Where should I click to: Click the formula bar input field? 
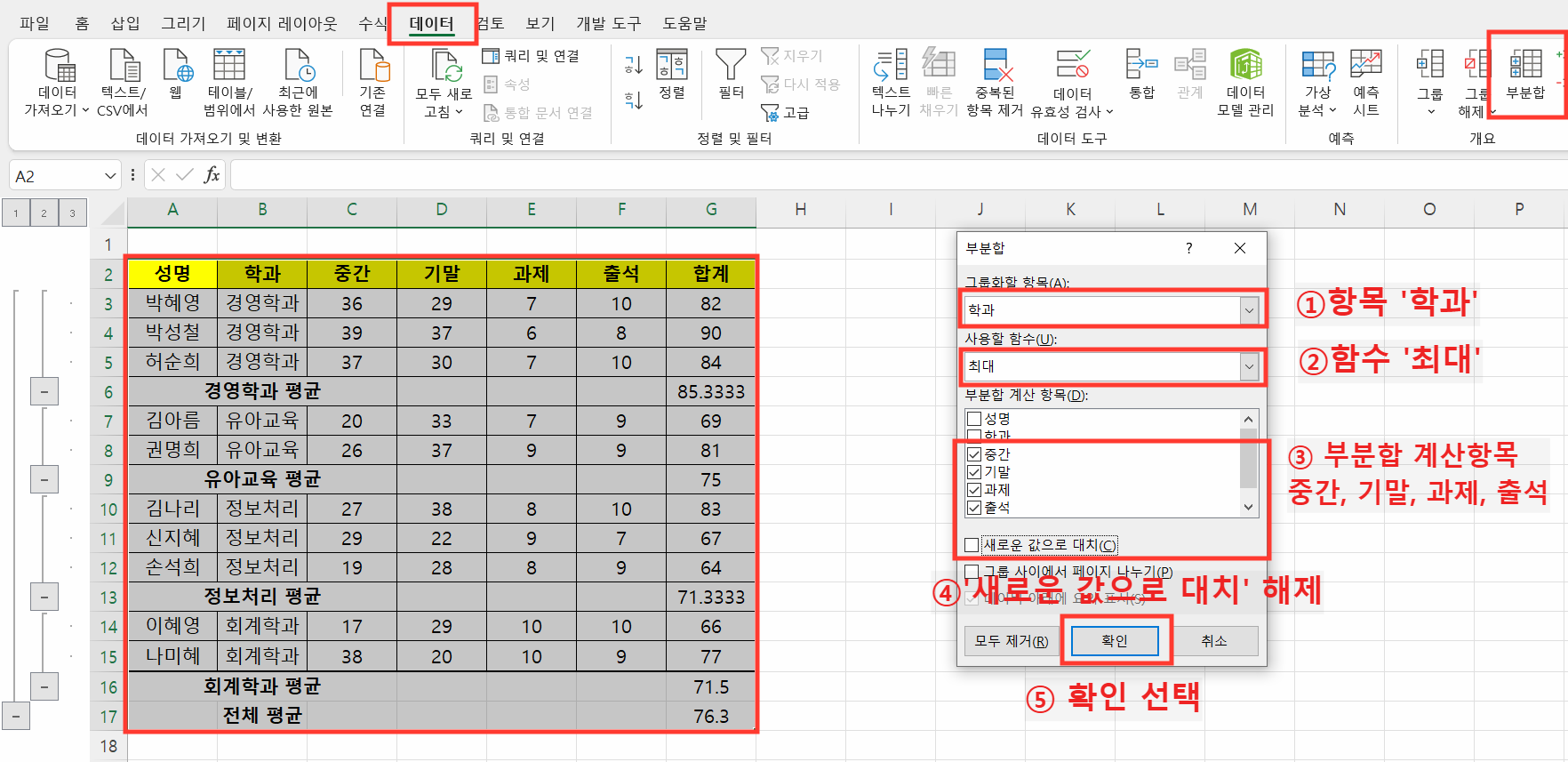pyautogui.click(x=898, y=175)
